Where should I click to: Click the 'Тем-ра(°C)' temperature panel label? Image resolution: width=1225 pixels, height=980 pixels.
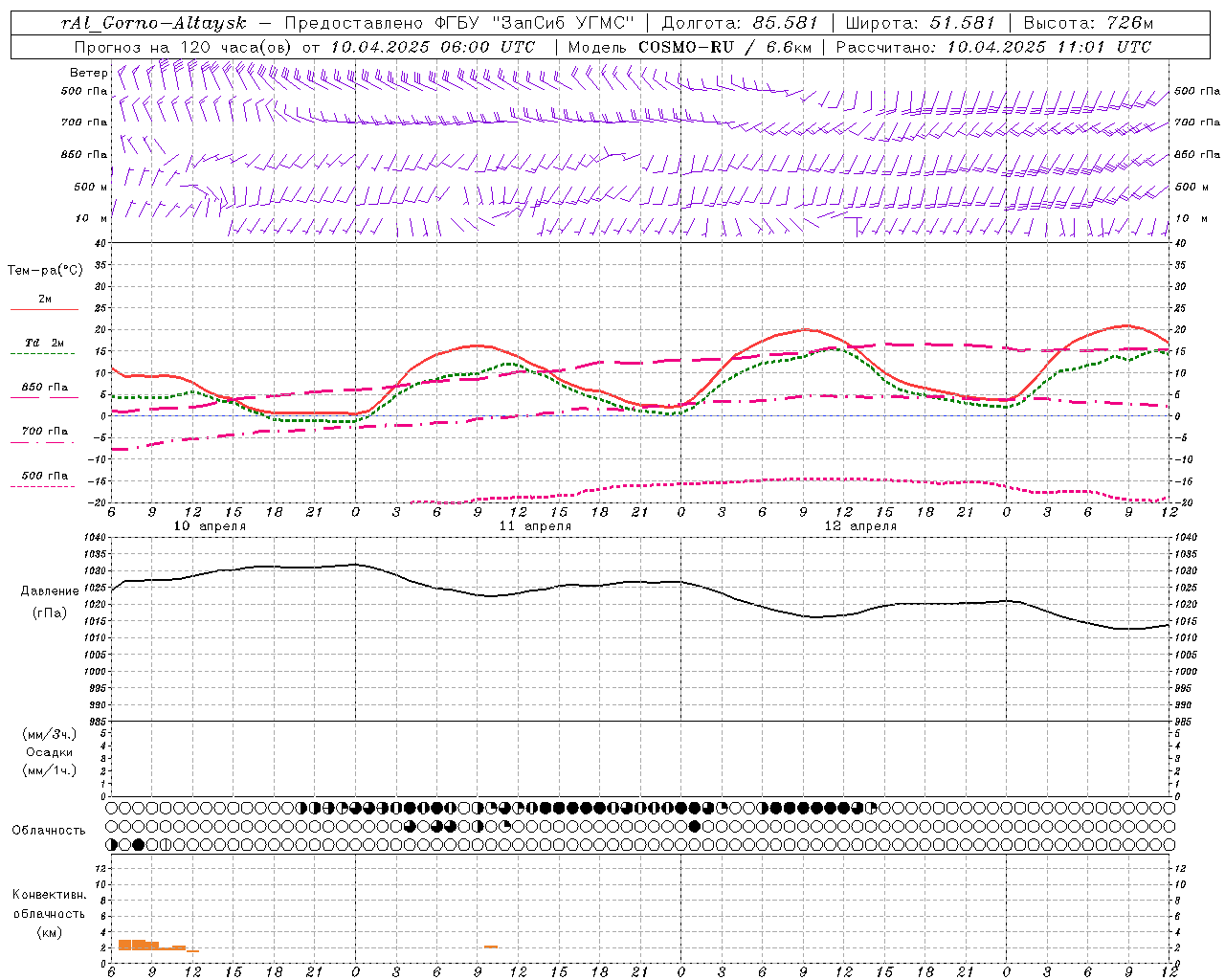point(45,271)
